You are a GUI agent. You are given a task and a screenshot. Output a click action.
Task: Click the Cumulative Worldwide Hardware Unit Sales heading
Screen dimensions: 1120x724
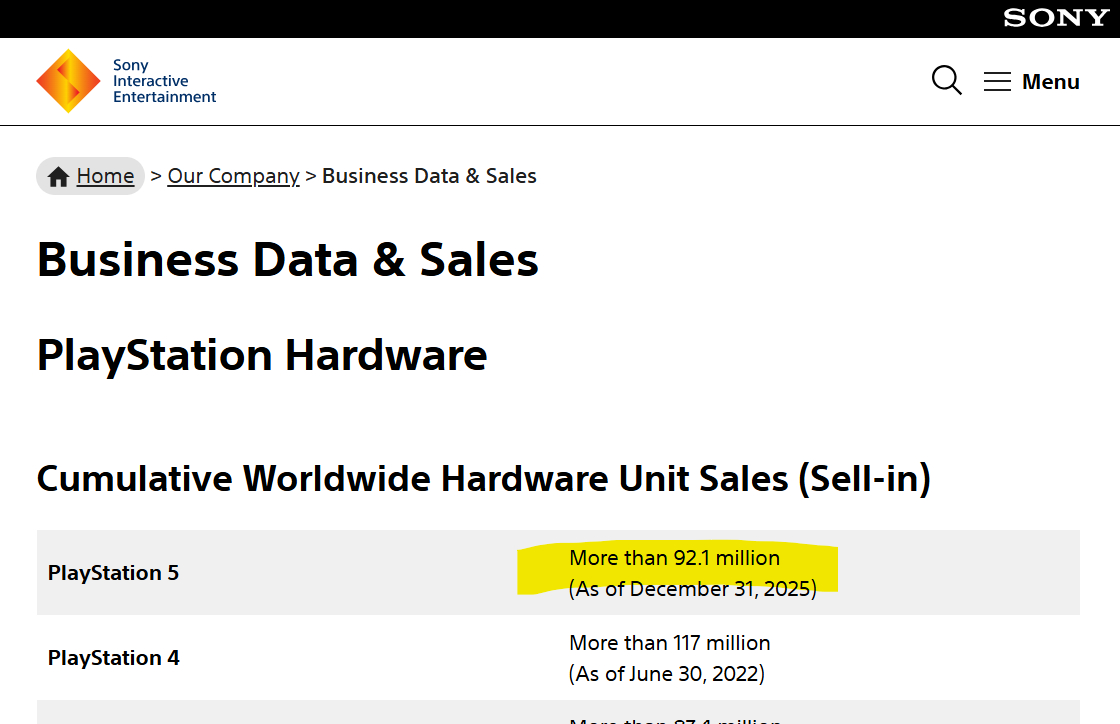point(484,479)
